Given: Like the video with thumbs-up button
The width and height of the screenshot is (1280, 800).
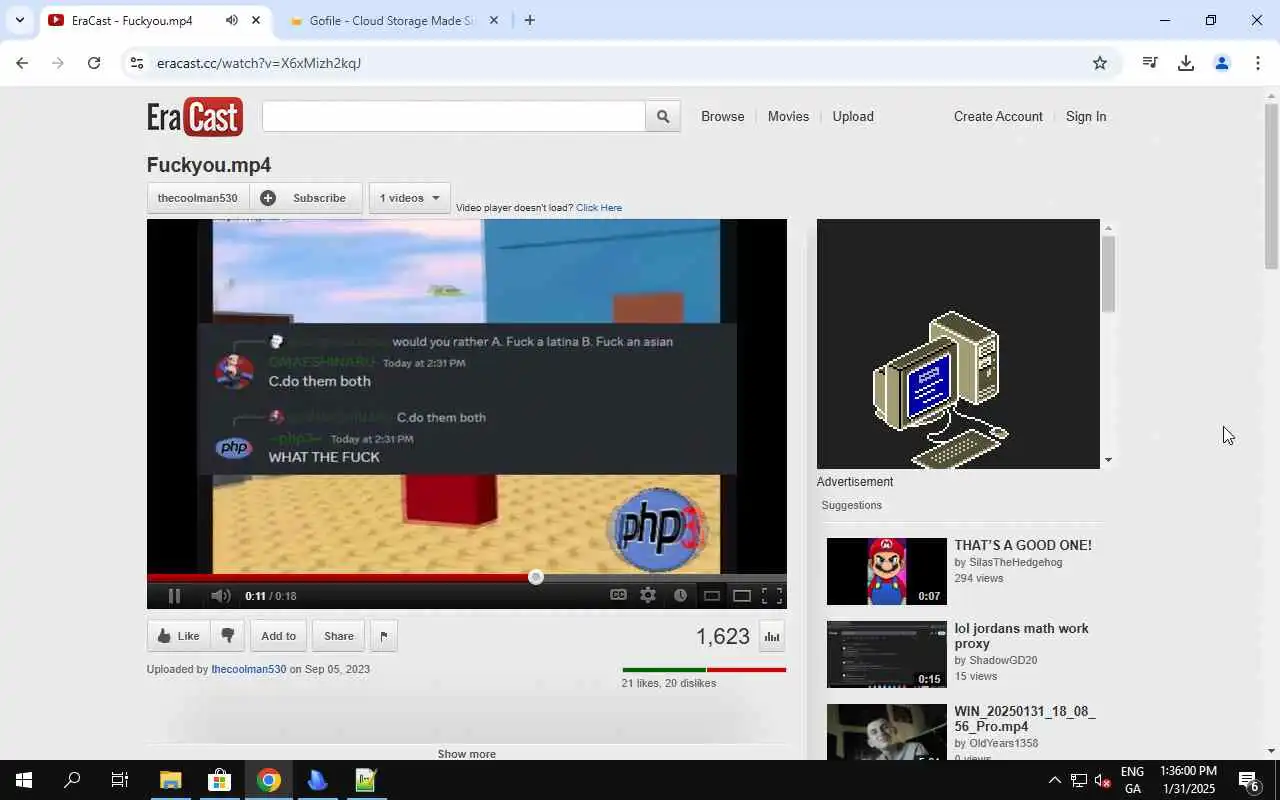Looking at the screenshot, I should coord(179,636).
